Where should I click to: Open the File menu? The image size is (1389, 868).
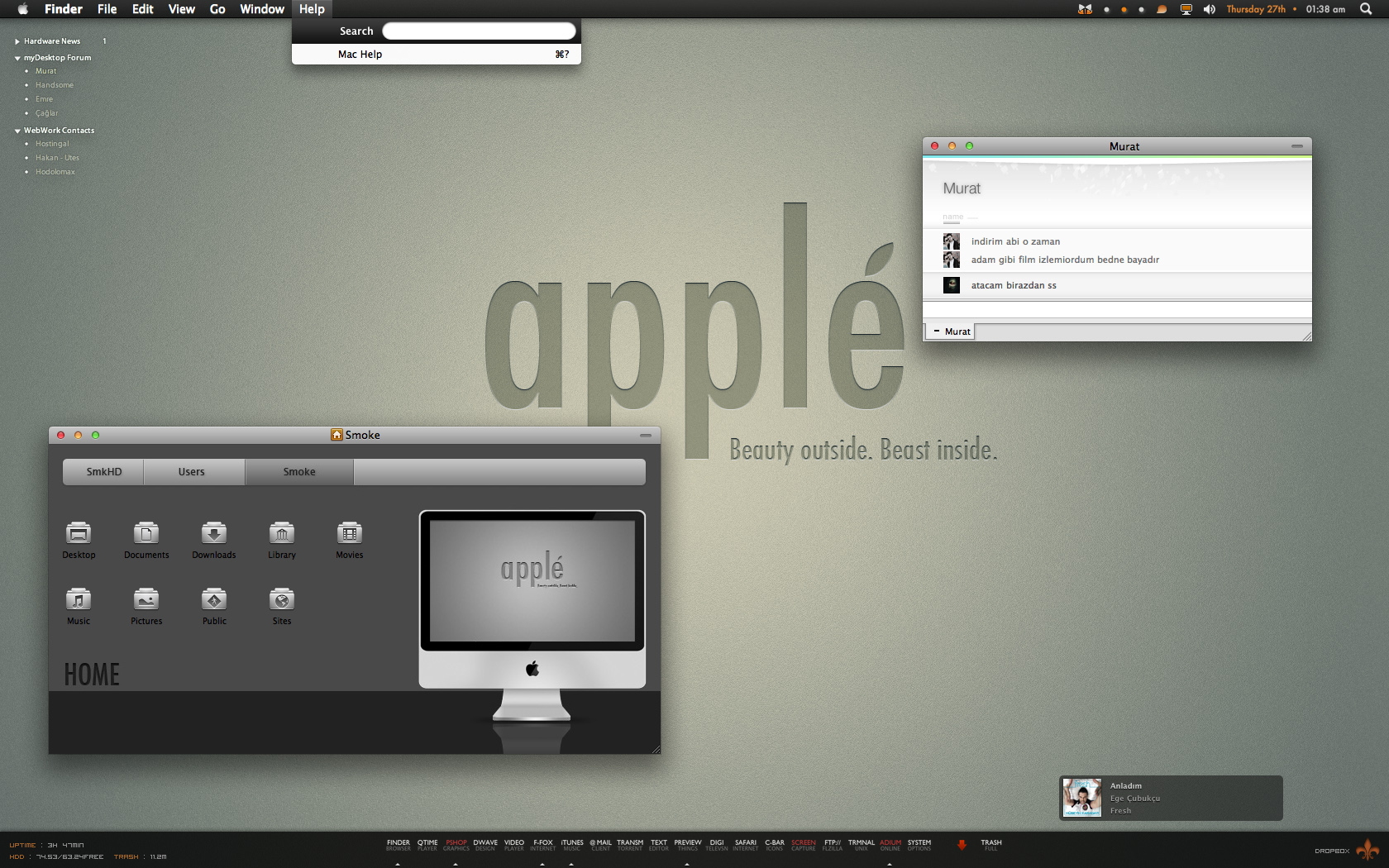[107, 9]
